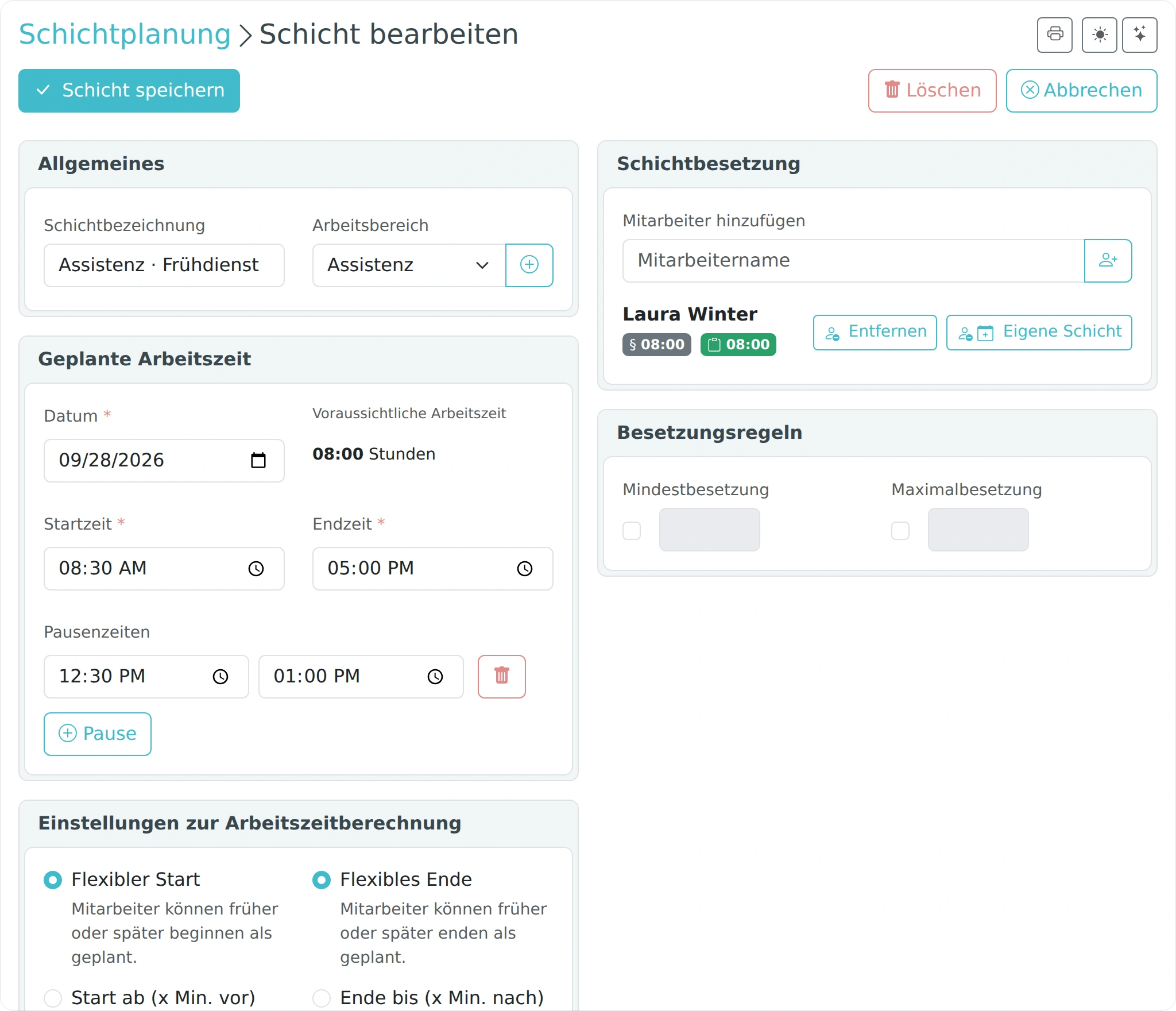
Task: Open the Datum calendar picker icon
Action: click(x=258, y=460)
